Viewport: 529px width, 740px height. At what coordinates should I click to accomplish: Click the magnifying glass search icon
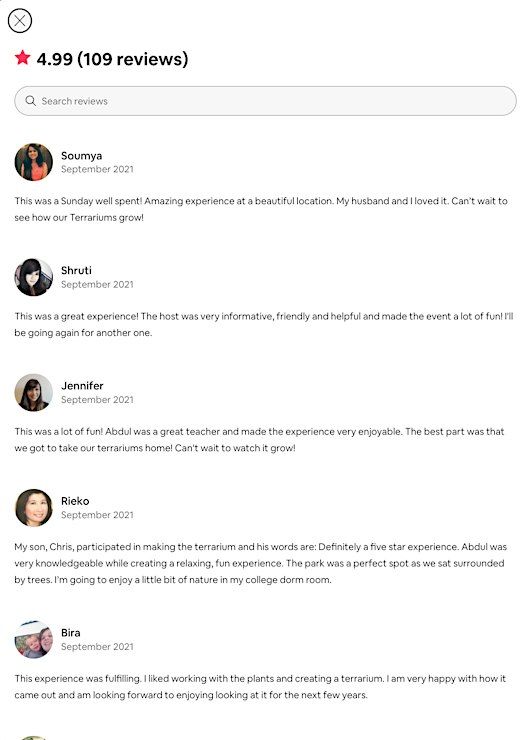coord(31,101)
